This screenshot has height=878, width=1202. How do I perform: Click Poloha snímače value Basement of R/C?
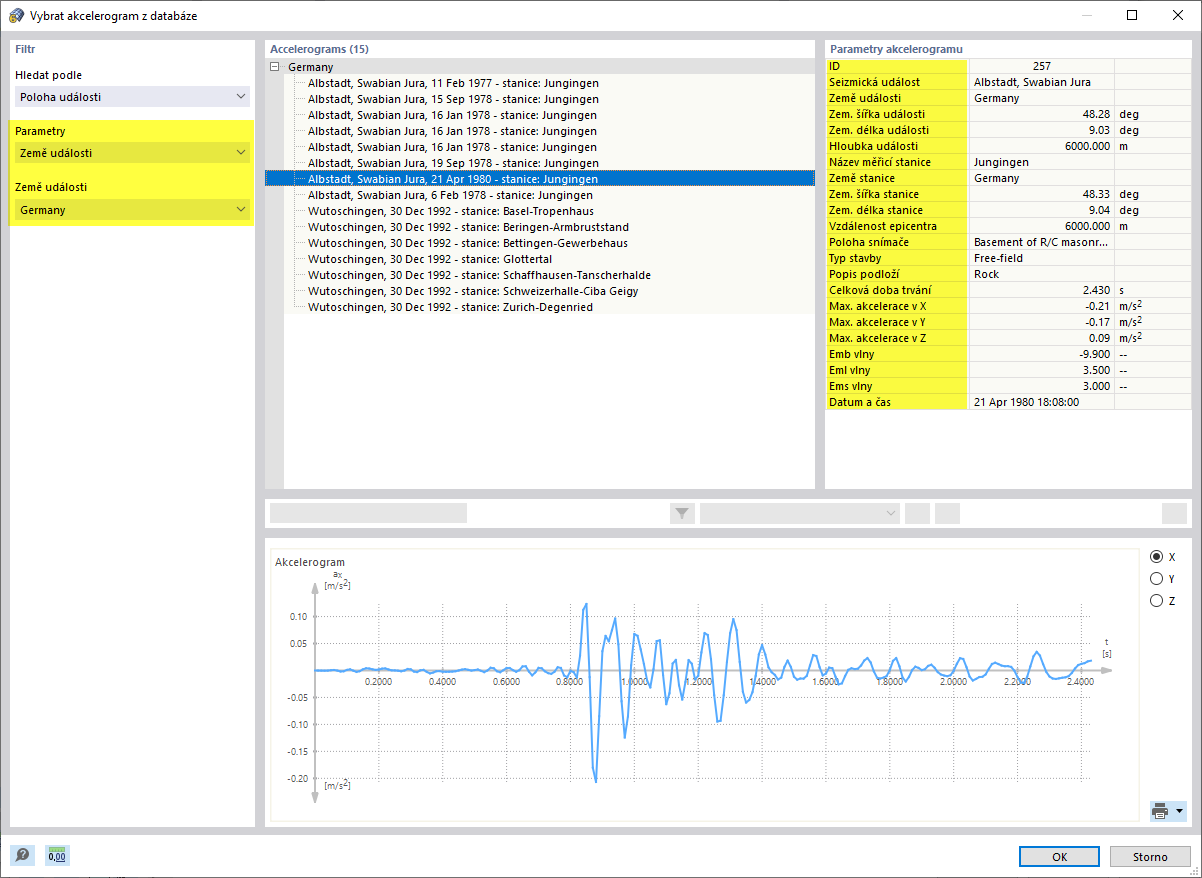(x=1042, y=242)
